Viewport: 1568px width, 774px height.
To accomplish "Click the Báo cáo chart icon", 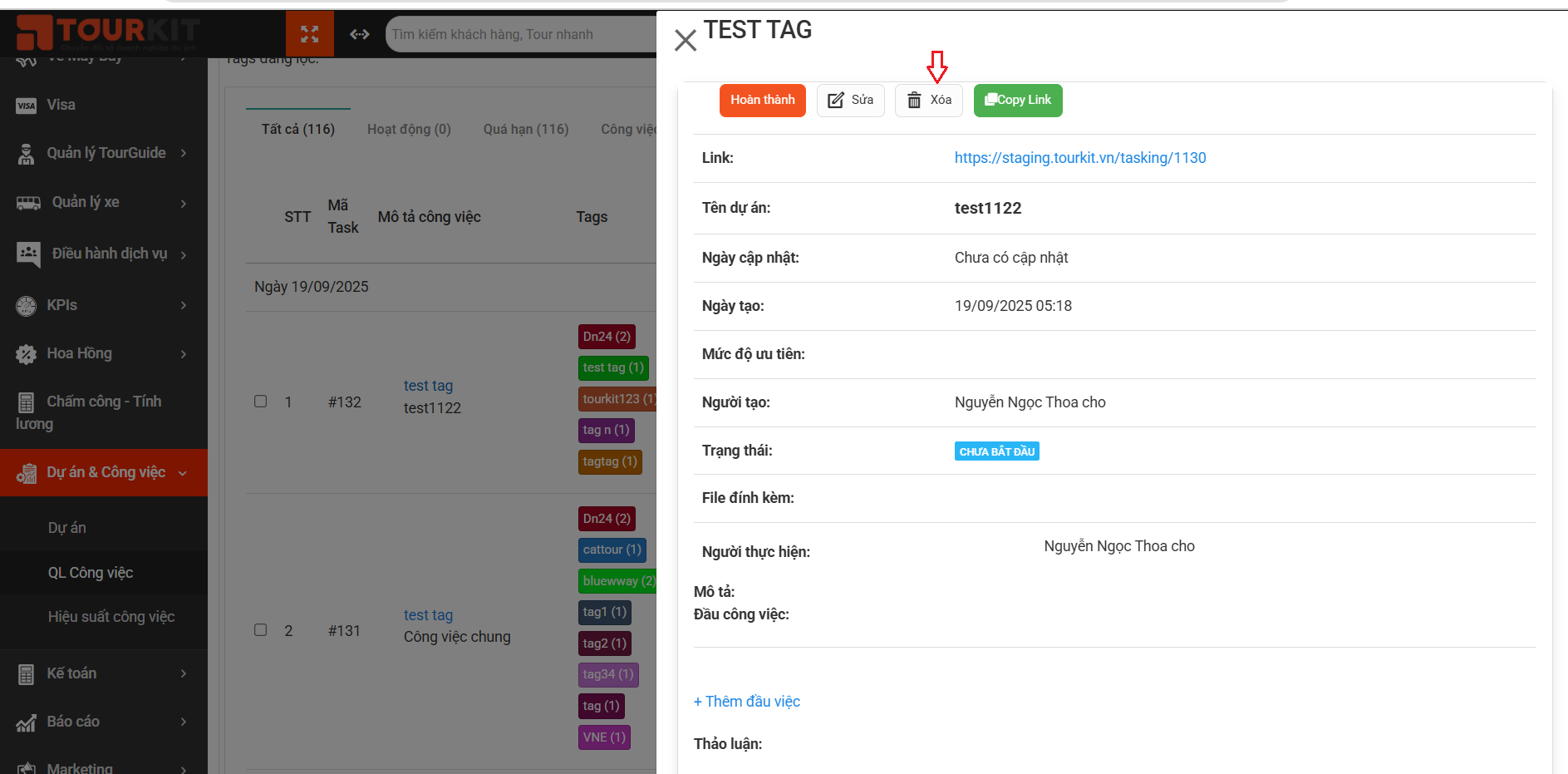I will tap(27, 722).
